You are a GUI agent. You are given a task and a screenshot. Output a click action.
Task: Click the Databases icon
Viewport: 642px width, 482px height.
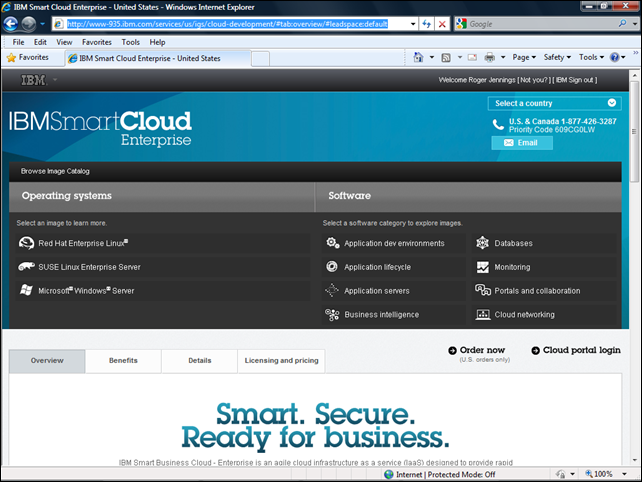click(482, 243)
